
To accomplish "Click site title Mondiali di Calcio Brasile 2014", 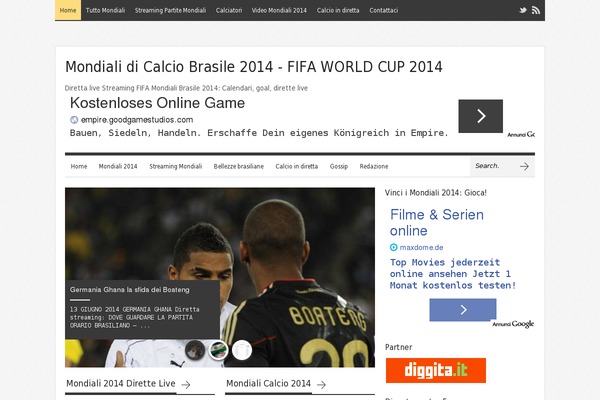I will tap(254, 67).
